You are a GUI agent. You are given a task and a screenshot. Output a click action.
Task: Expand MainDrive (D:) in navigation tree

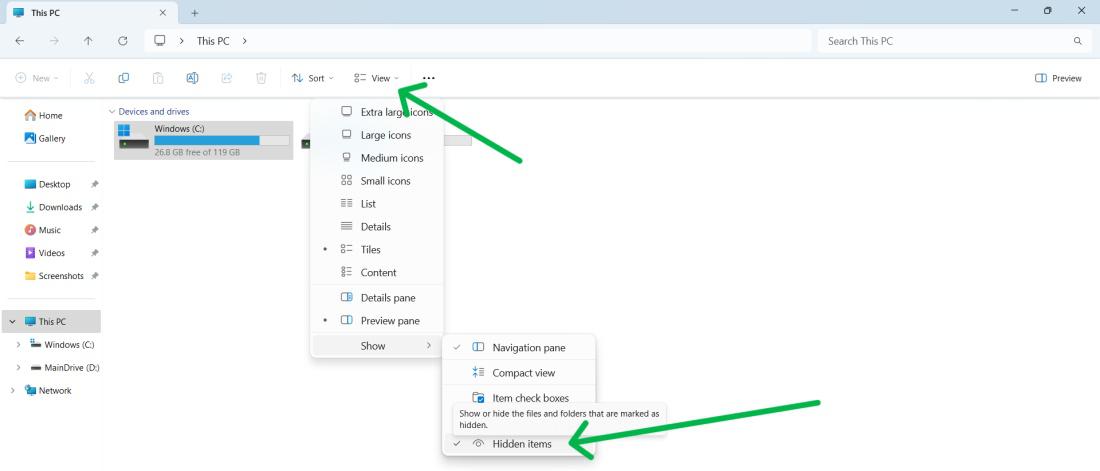(x=18, y=367)
